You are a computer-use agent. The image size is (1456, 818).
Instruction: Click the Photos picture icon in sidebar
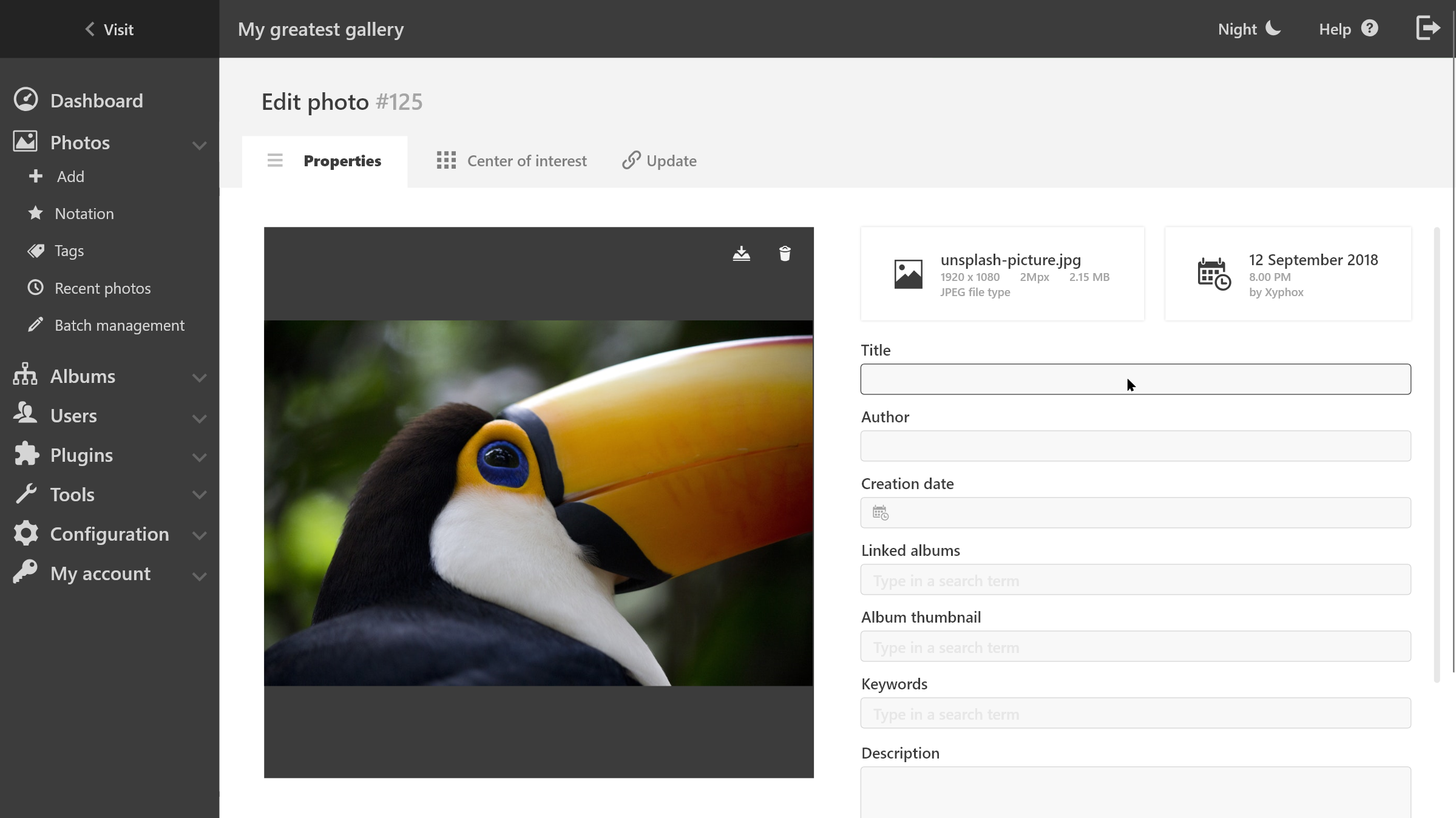point(25,141)
